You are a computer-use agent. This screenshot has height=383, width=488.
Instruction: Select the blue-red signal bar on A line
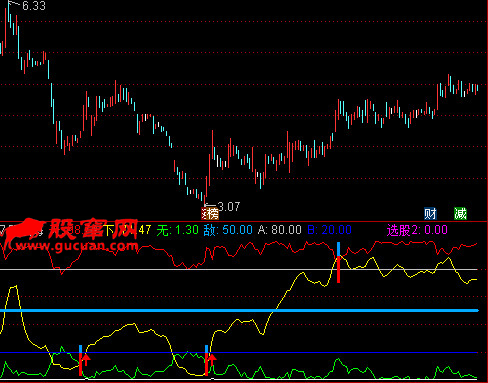pyautogui.click(x=338, y=263)
